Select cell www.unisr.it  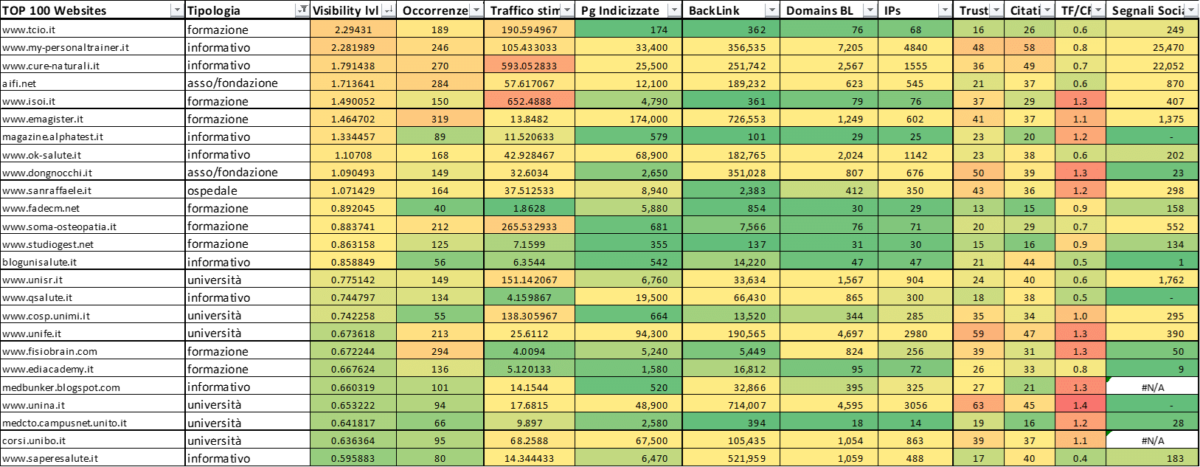[92, 281]
